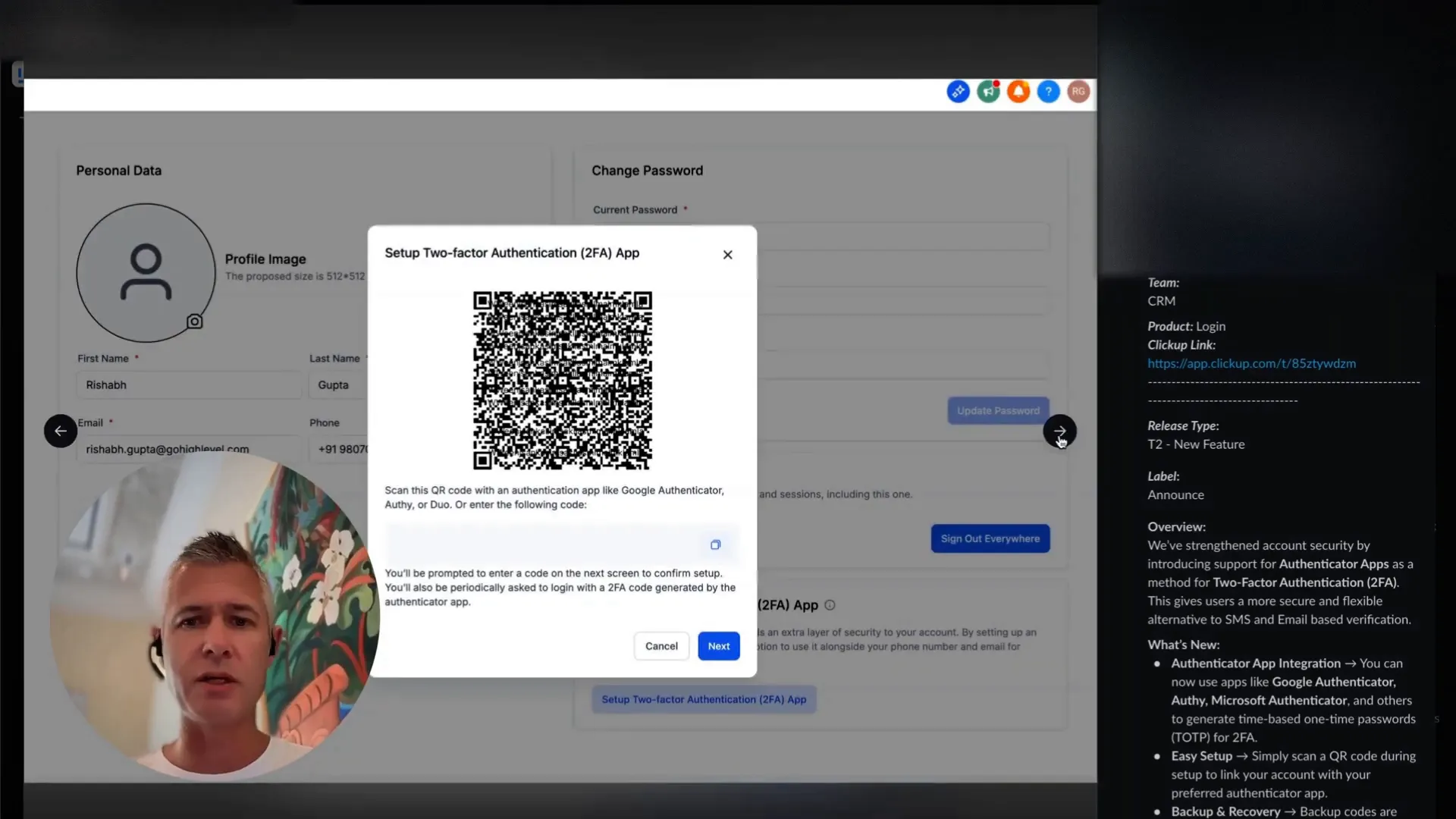Click the 'Personal Data' heading
1456x819 pixels.
[x=118, y=171]
